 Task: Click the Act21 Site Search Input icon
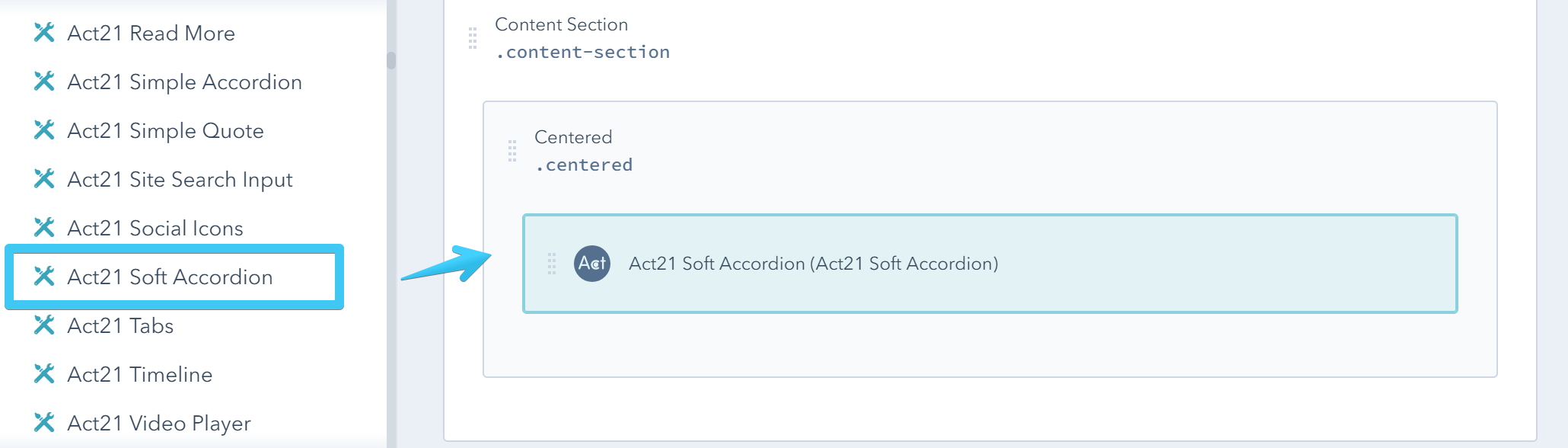pyautogui.click(x=47, y=179)
